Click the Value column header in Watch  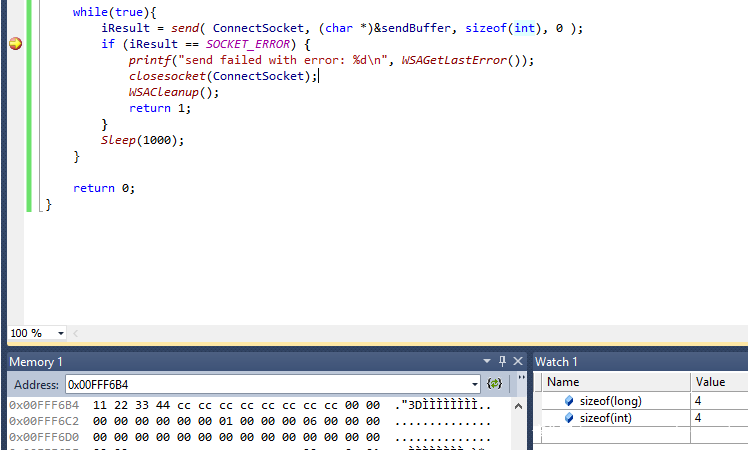710,382
